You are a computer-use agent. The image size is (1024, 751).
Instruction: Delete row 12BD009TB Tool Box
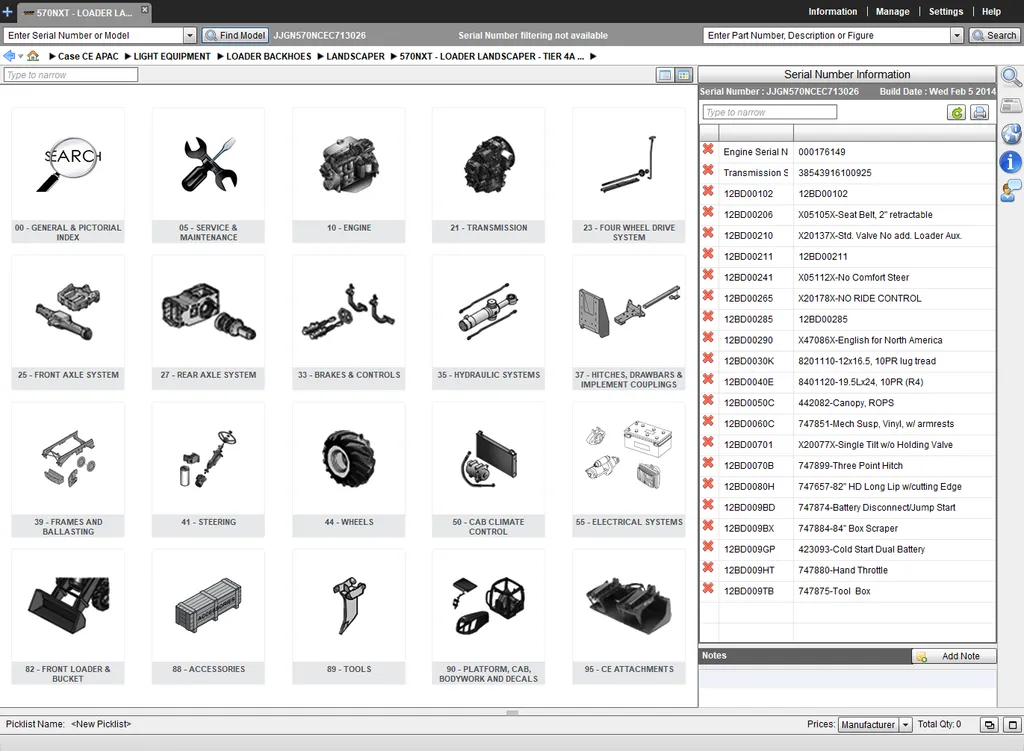(x=708, y=588)
